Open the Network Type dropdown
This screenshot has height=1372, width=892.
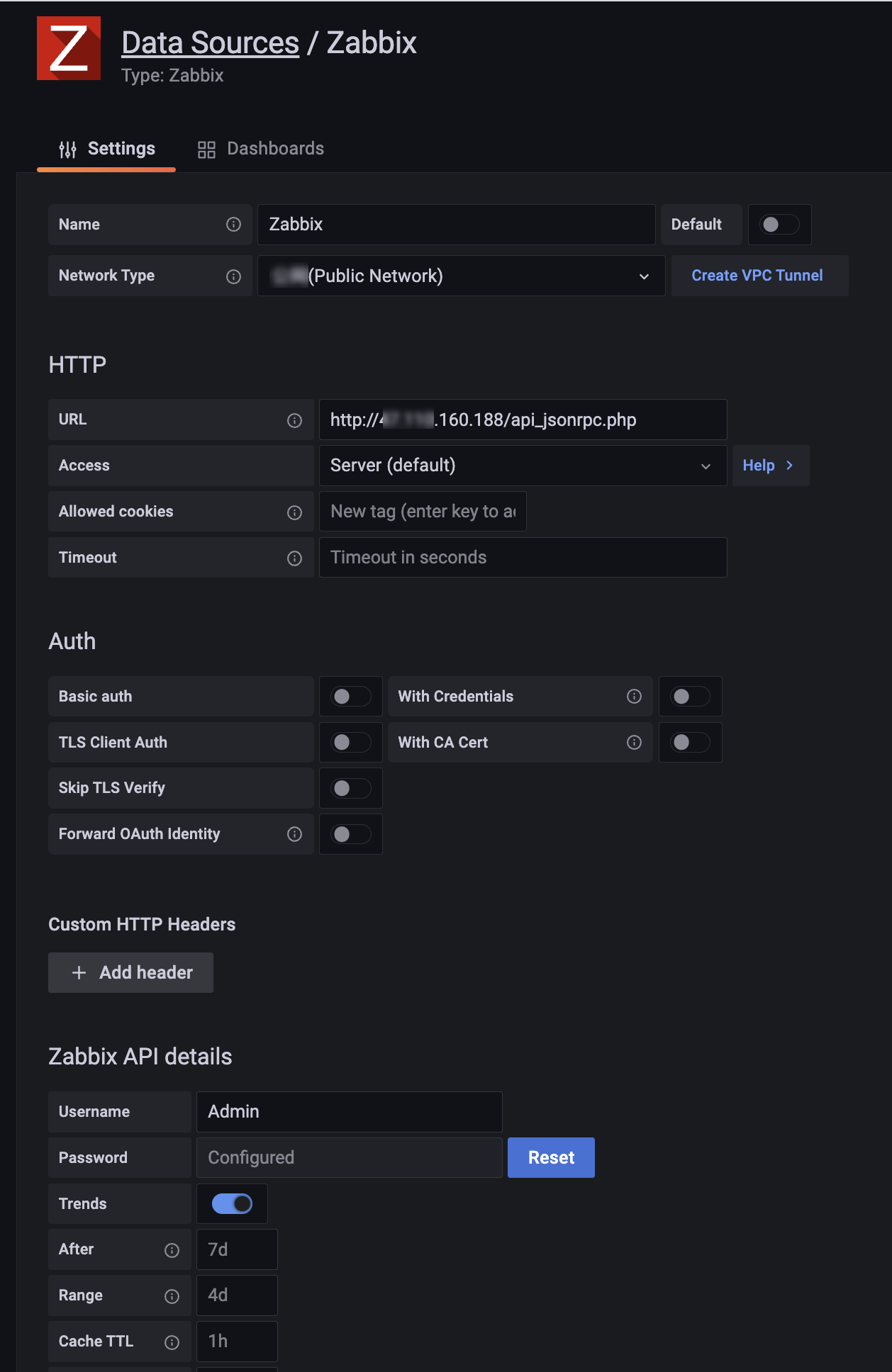pyautogui.click(x=461, y=276)
